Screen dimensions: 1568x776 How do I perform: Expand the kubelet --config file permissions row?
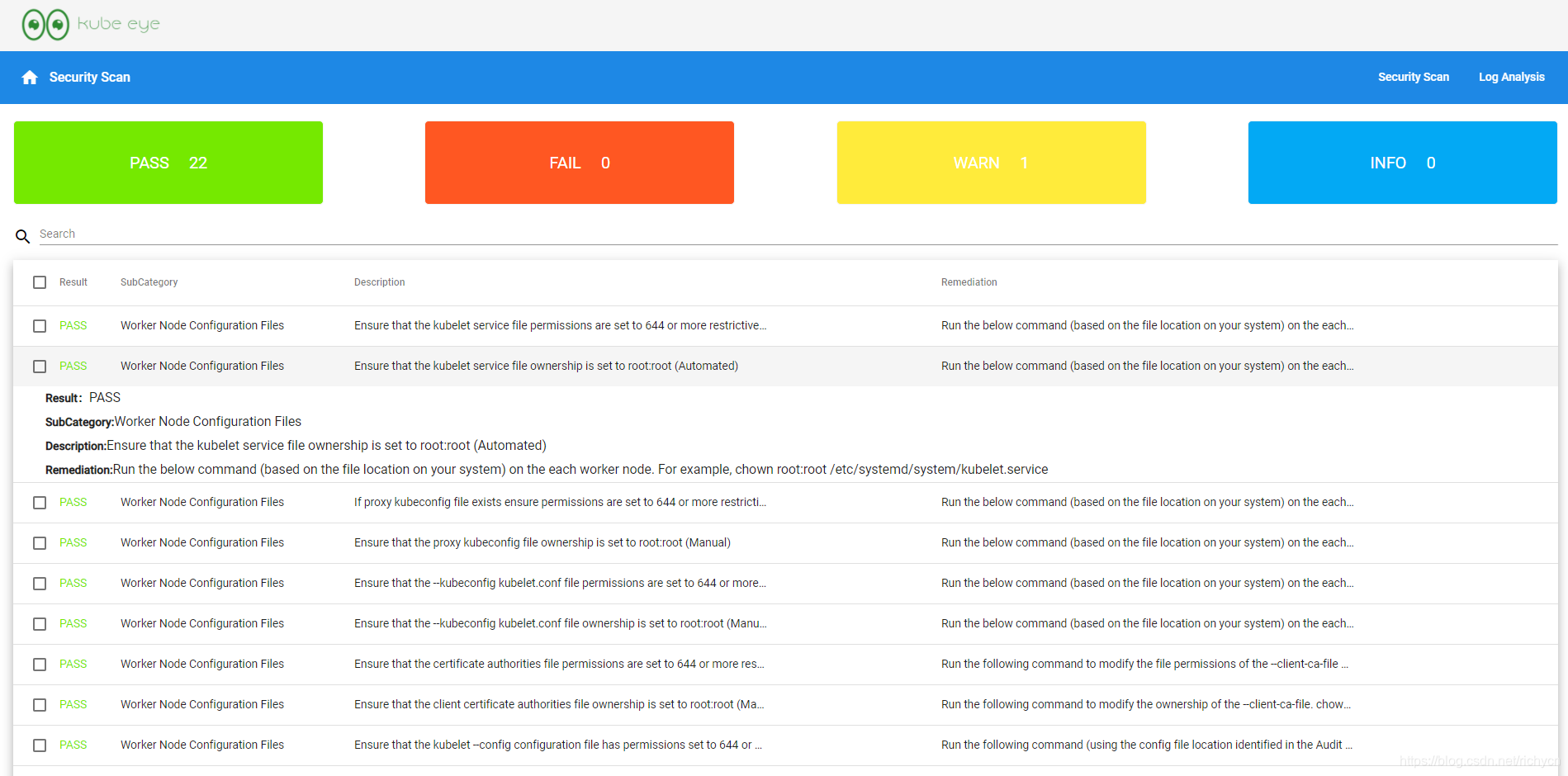[785, 745]
